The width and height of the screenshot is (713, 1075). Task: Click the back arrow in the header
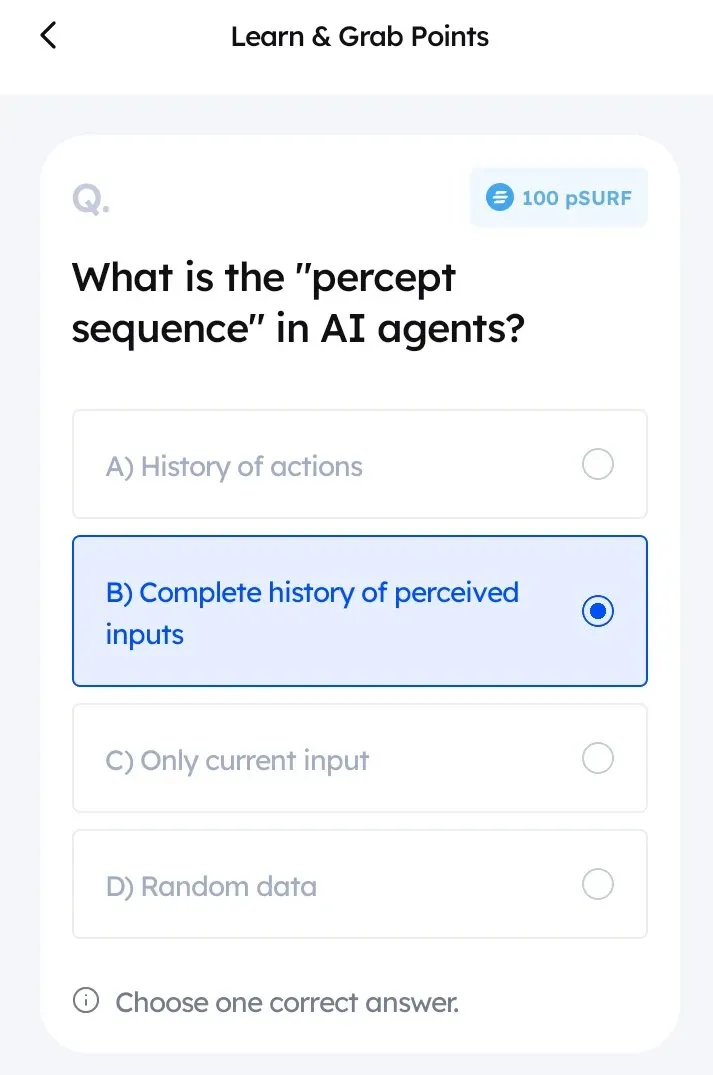[47, 35]
